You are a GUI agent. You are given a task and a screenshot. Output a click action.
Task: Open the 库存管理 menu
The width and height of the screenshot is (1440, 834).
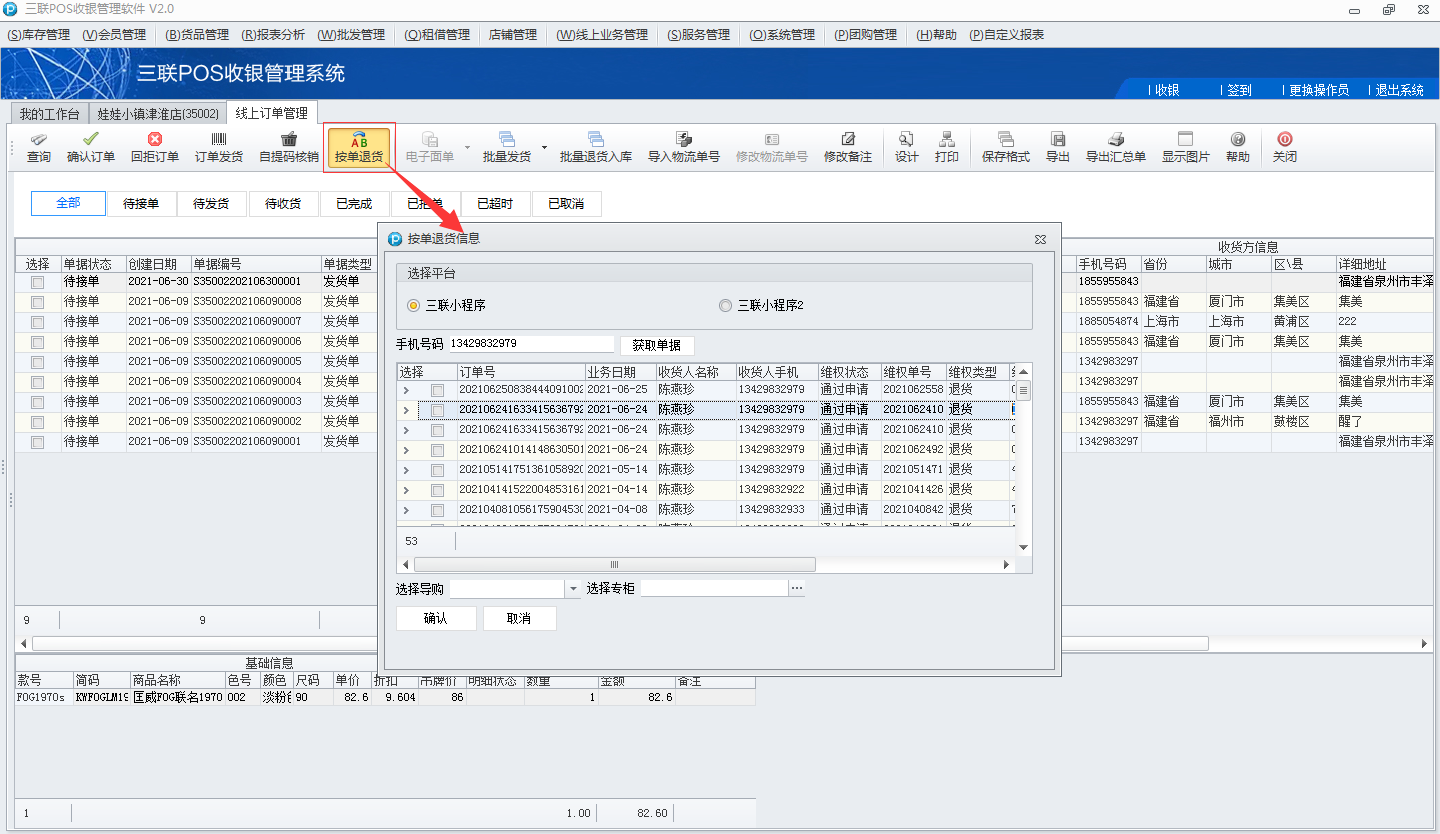coord(39,35)
